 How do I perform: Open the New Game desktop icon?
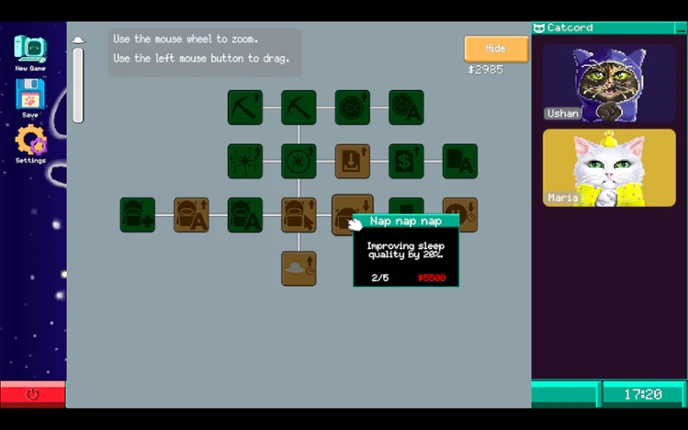click(x=30, y=54)
